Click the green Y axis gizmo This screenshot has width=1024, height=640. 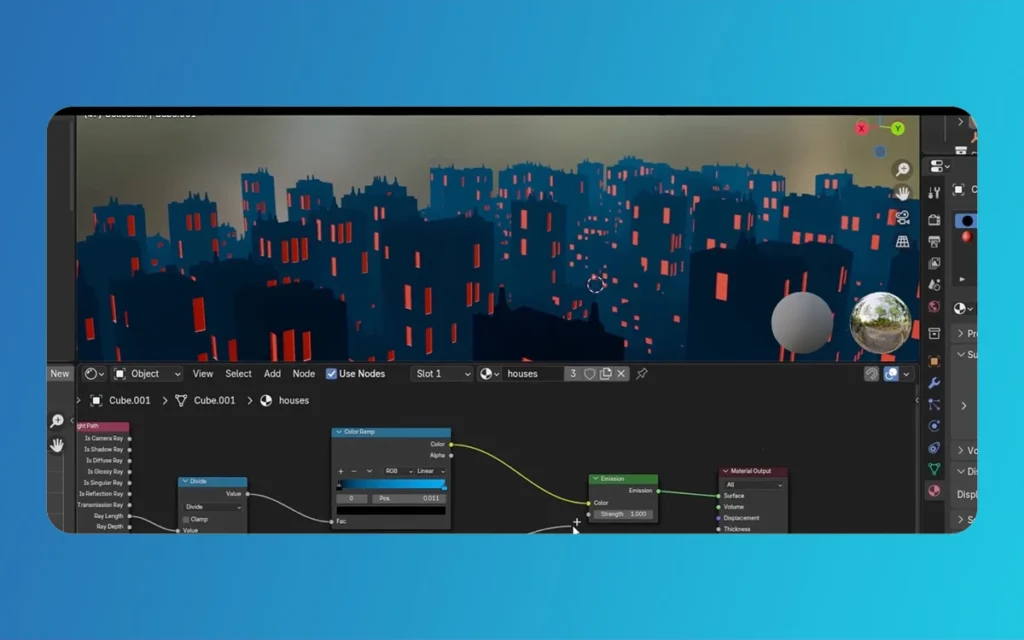(x=898, y=129)
